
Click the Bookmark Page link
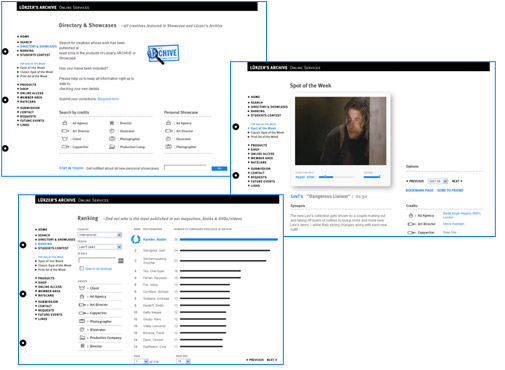pos(419,190)
